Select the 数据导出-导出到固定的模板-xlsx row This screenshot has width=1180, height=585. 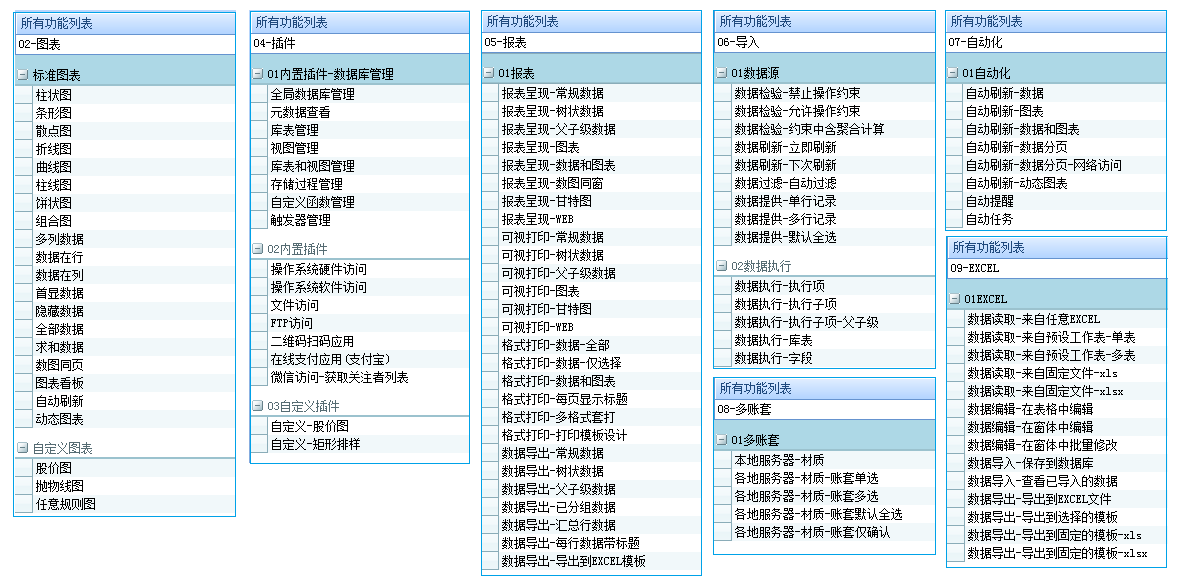point(1057,553)
